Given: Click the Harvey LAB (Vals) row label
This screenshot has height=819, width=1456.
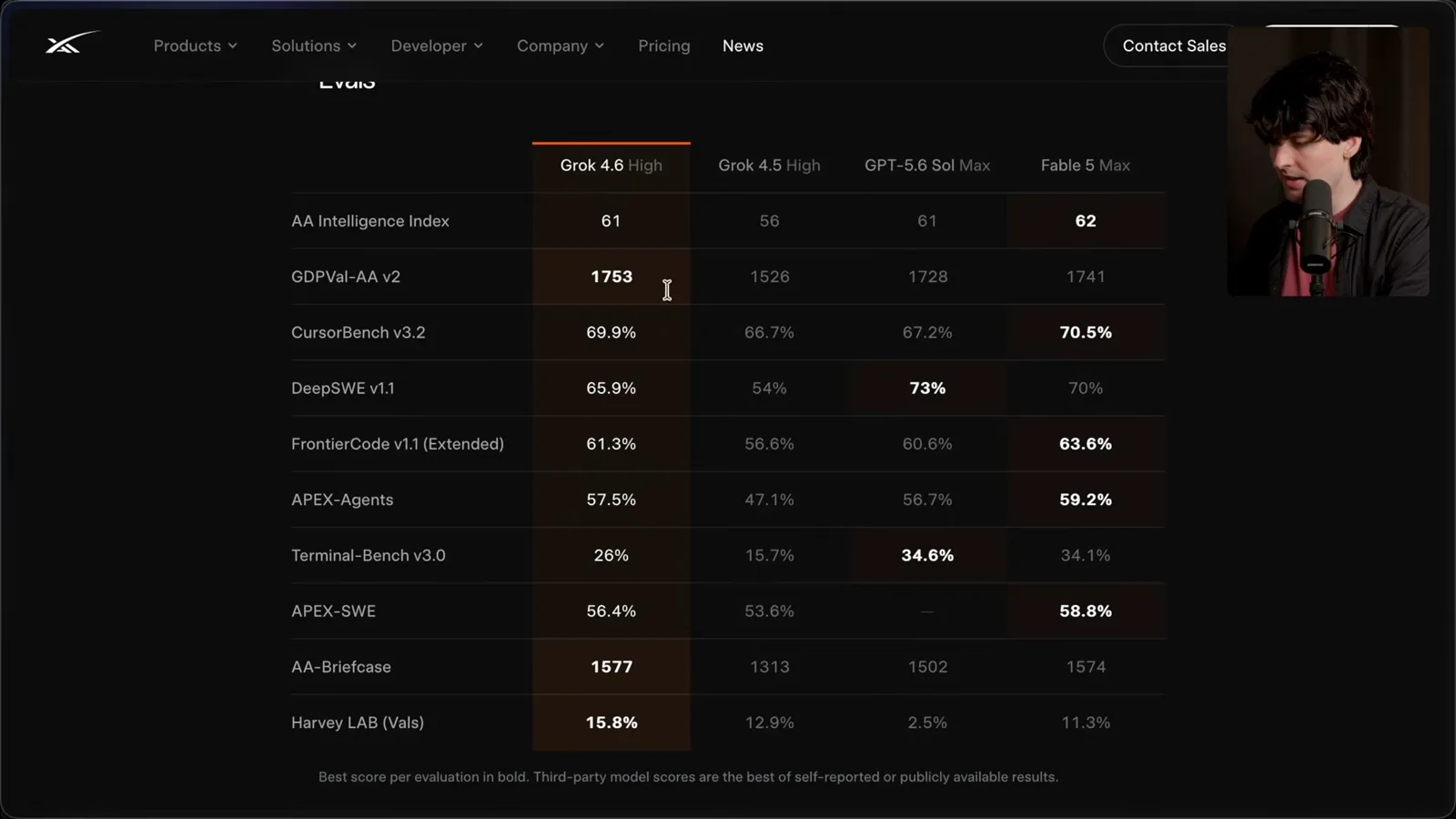Looking at the screenshot, I should click(x=358, y=723).
